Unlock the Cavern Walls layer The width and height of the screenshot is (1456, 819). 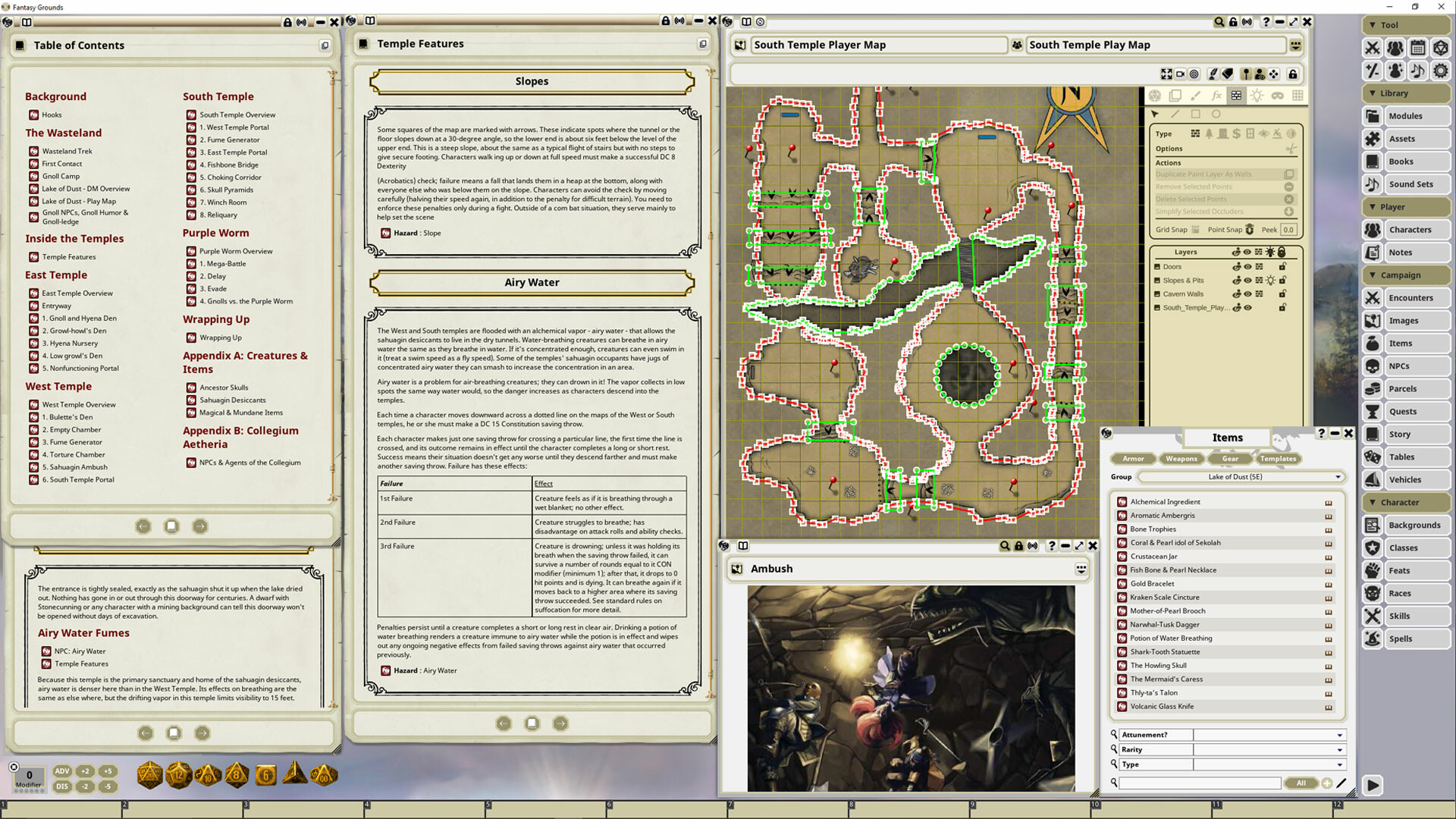click(x=1283, y=293)
